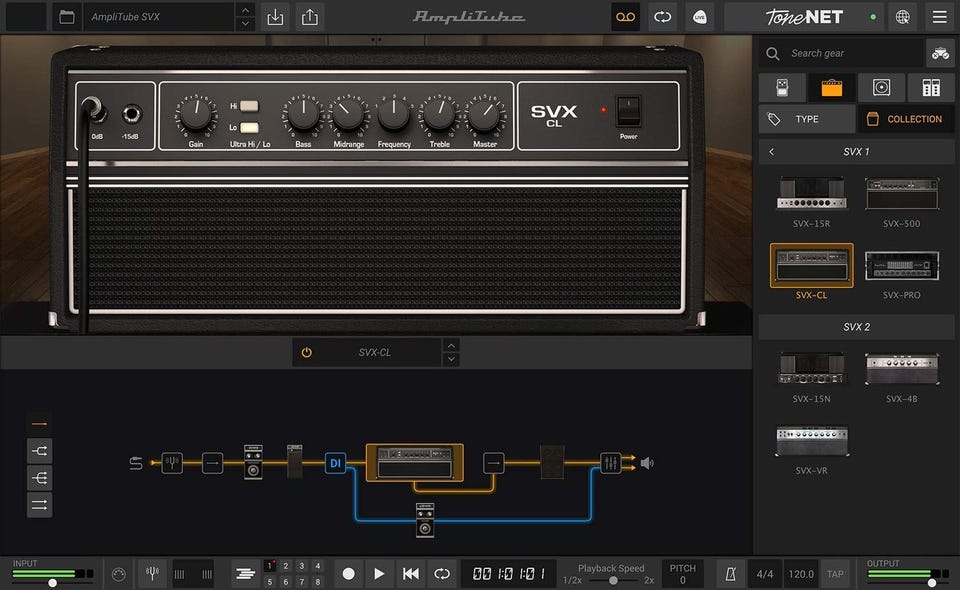This screenshot has height=590, width=960.
Task: Click the Playback Speed slider
Action: [612, 580]
